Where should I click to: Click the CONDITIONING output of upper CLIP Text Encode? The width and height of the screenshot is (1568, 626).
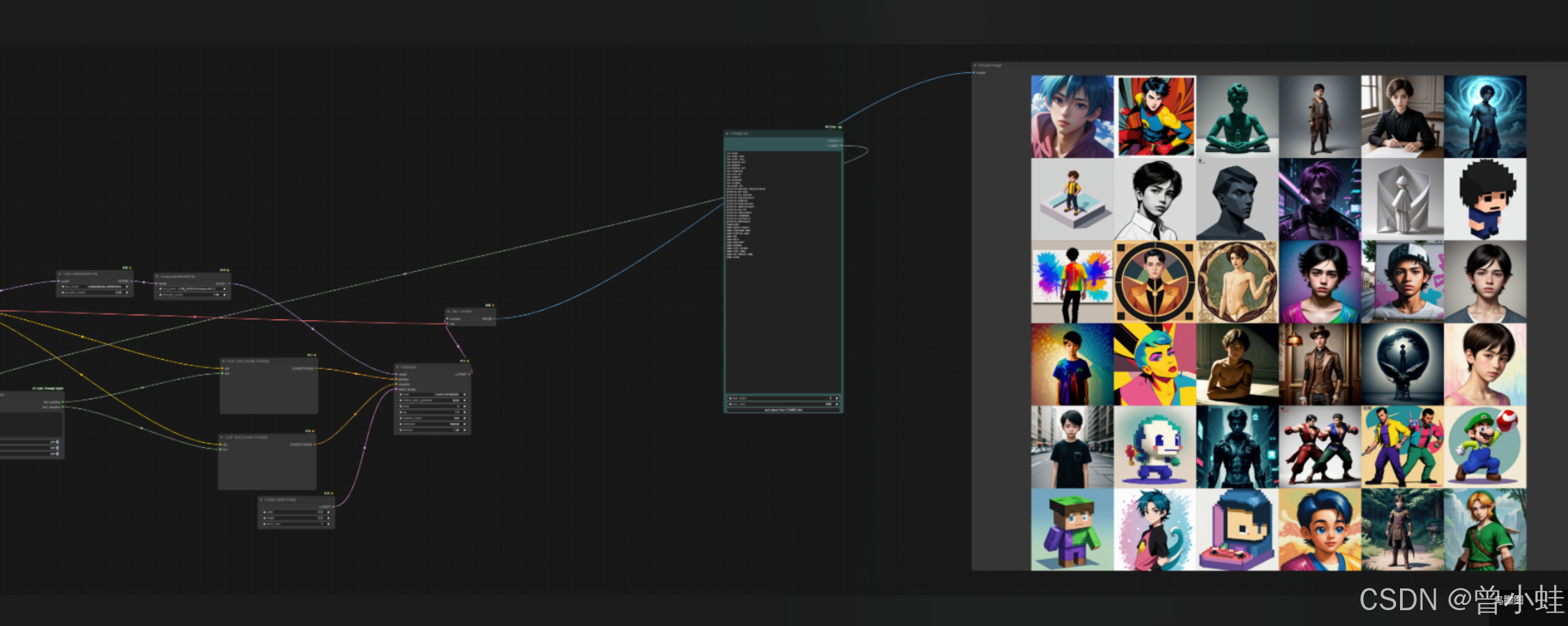(x=317, y=368)
